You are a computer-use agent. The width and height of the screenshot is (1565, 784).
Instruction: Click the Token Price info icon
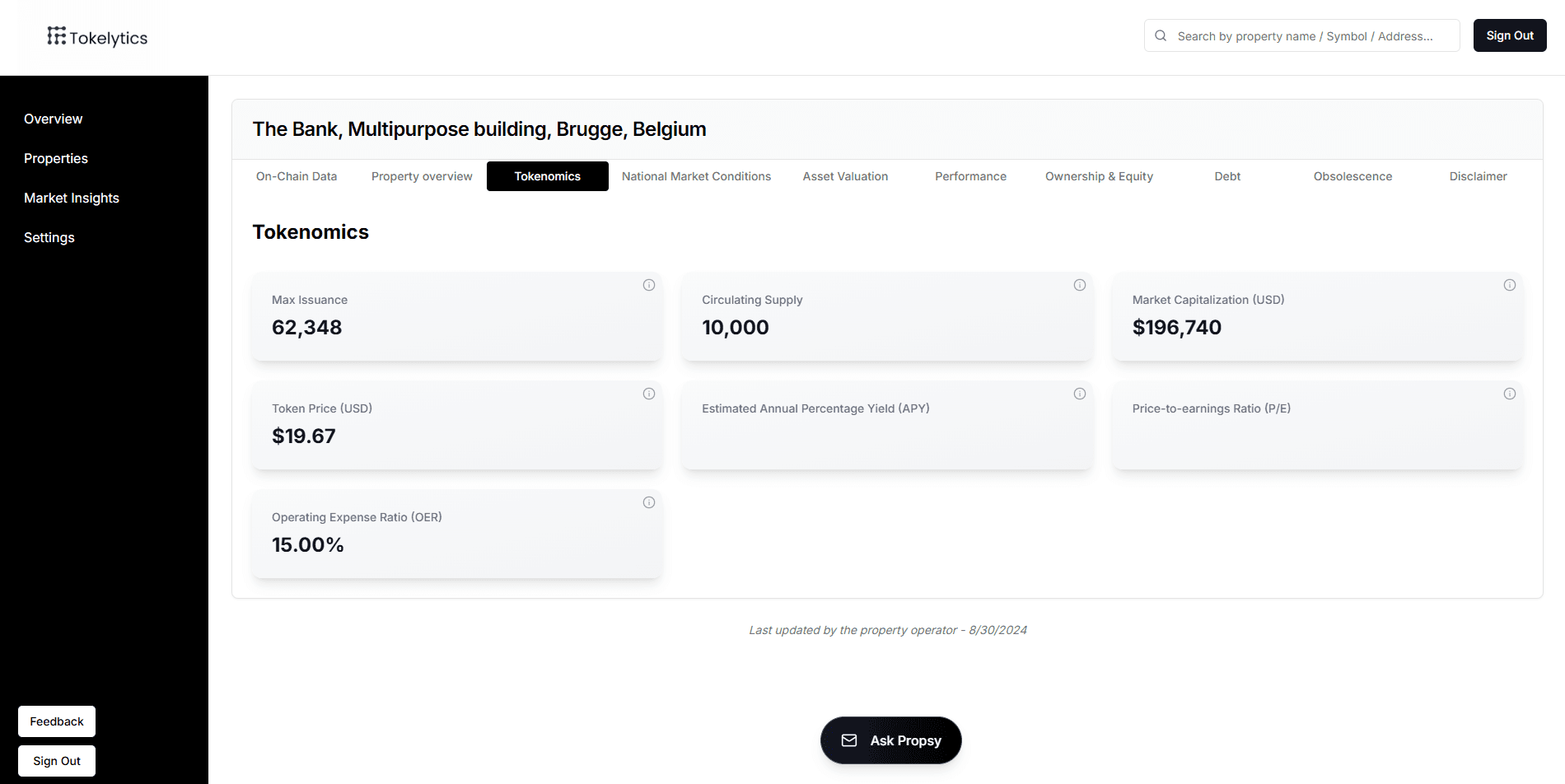click(649, 394)
